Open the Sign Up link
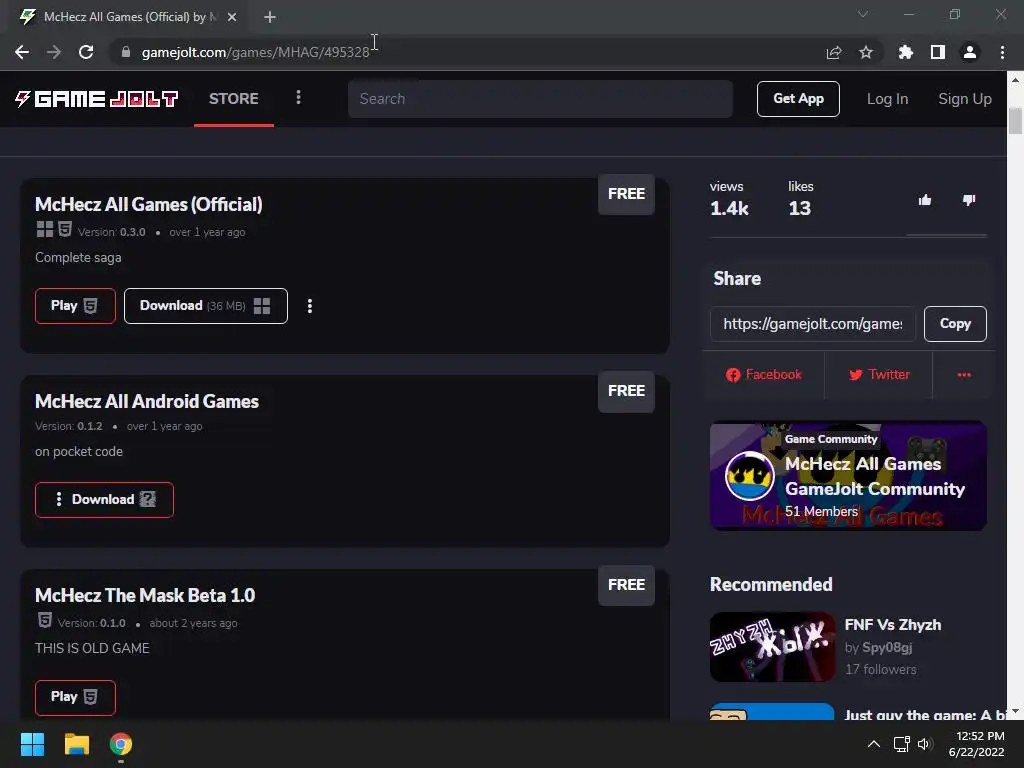This screenshot has height=768, width=1024. pos(965,99)
